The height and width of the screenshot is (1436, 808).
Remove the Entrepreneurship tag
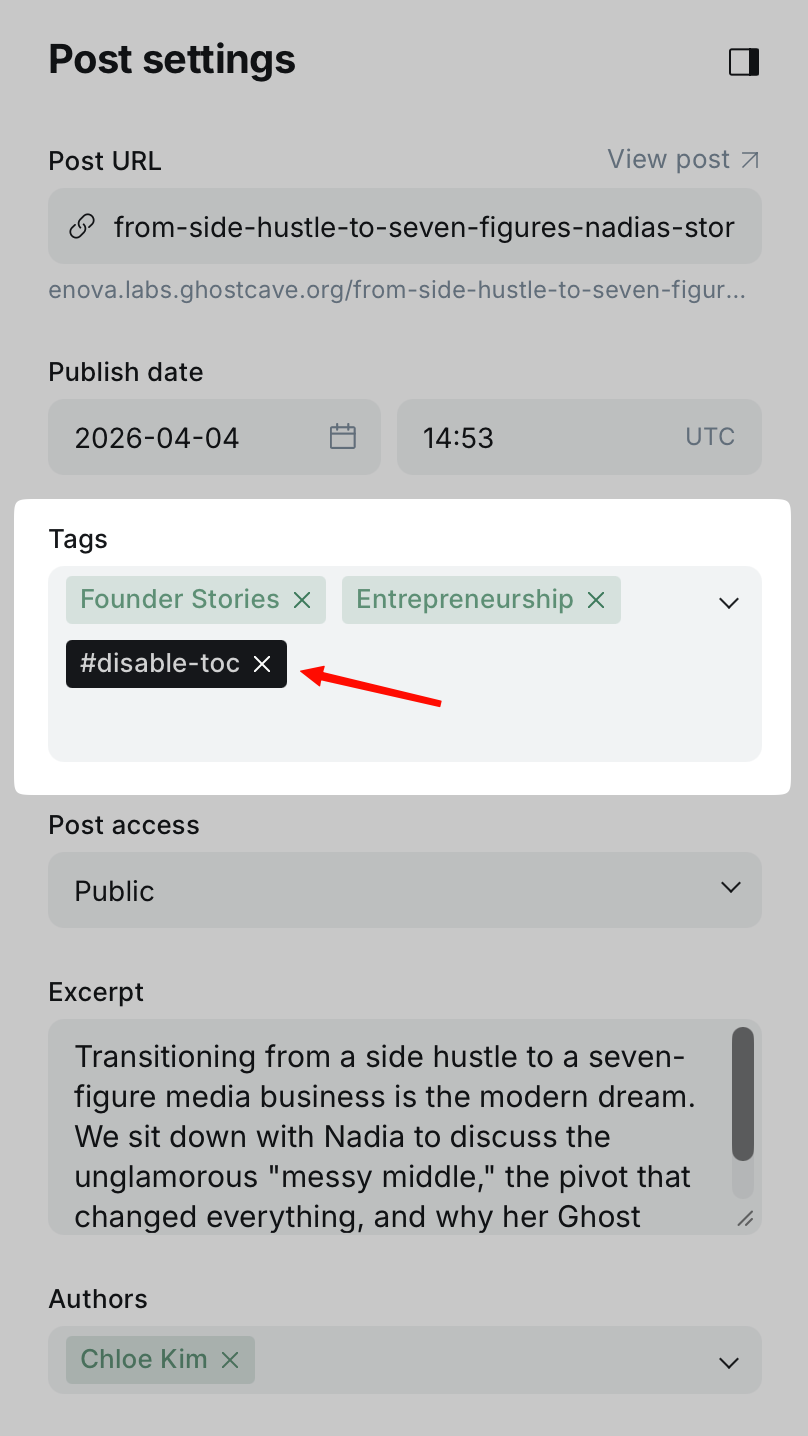[x=596, y=600]
